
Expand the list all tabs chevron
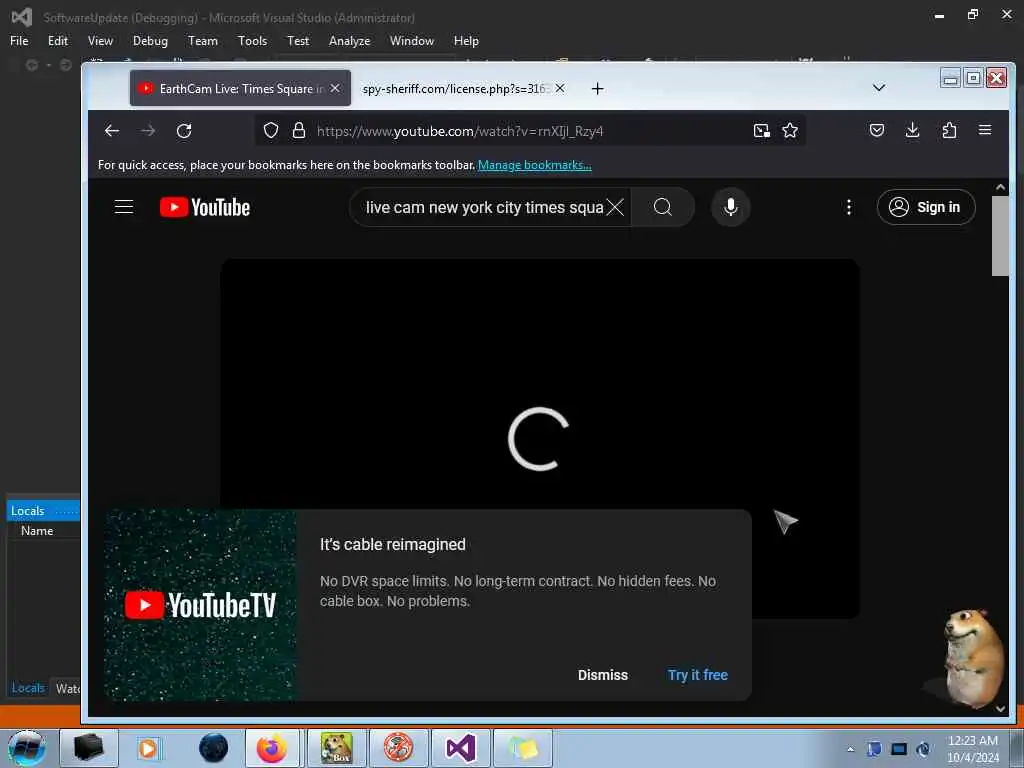878,88
